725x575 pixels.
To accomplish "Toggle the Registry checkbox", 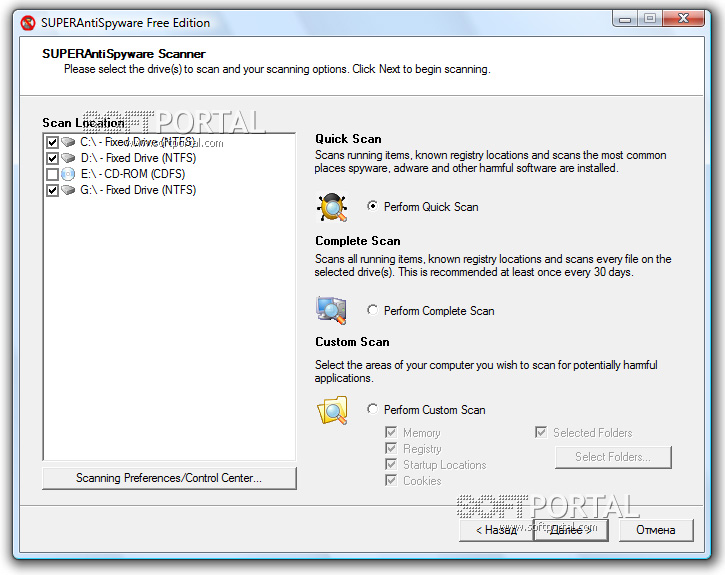I will (x=391, y=448).
